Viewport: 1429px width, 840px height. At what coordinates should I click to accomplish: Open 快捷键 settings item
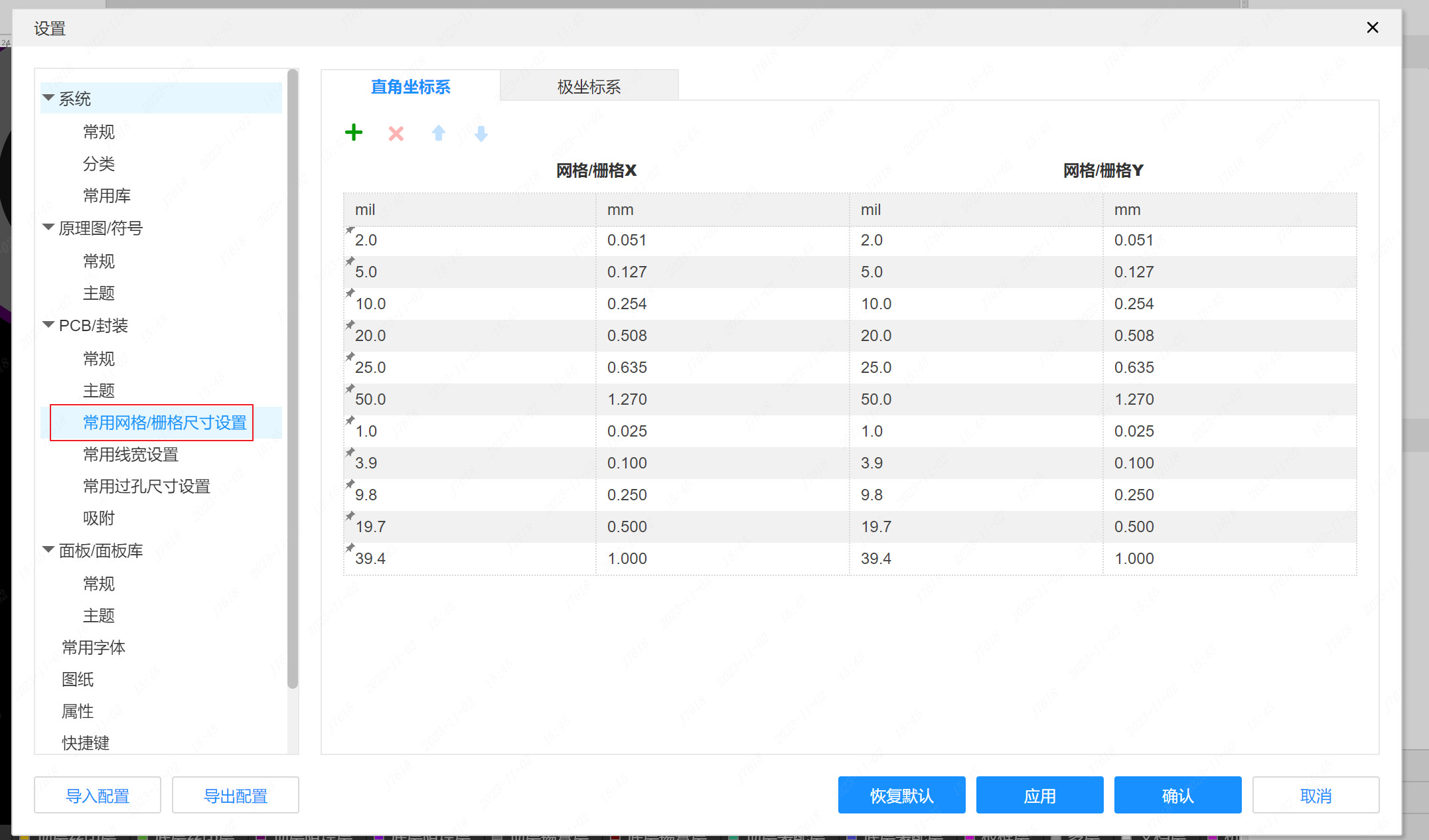coord(86,743)
